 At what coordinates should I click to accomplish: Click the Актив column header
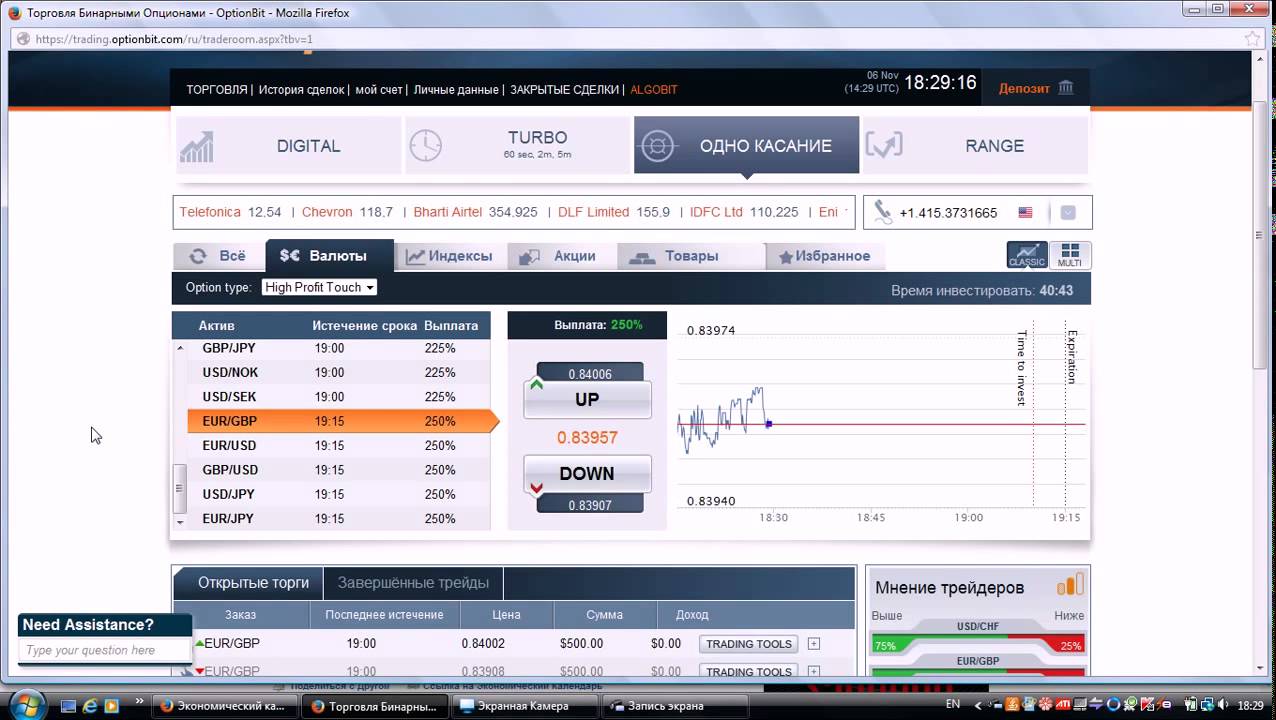pos(217,325)
